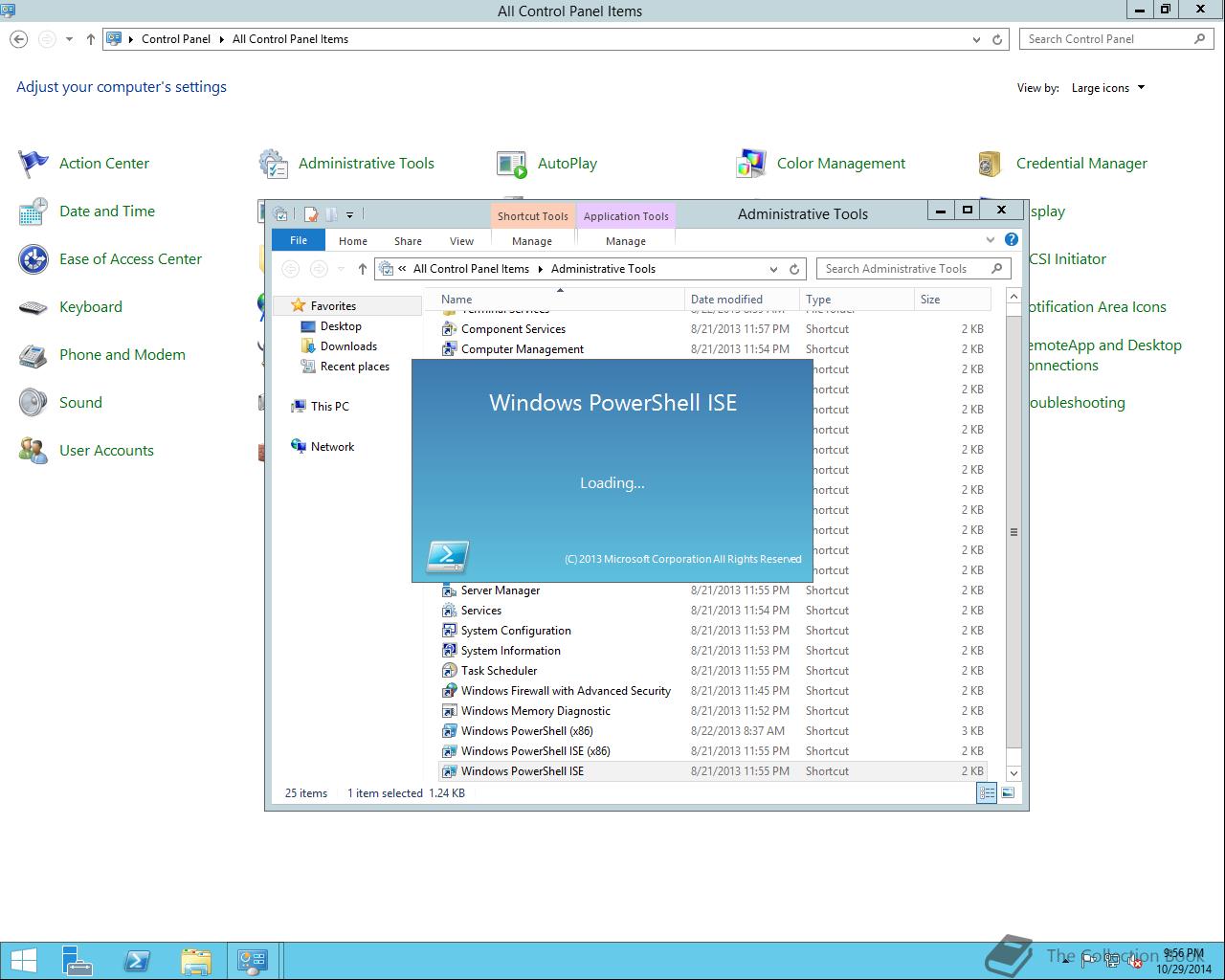Image resolution: width=1225 pixels, height=980 pixels.
Task: Click file list scroll down arrow
Action: 1014,773
